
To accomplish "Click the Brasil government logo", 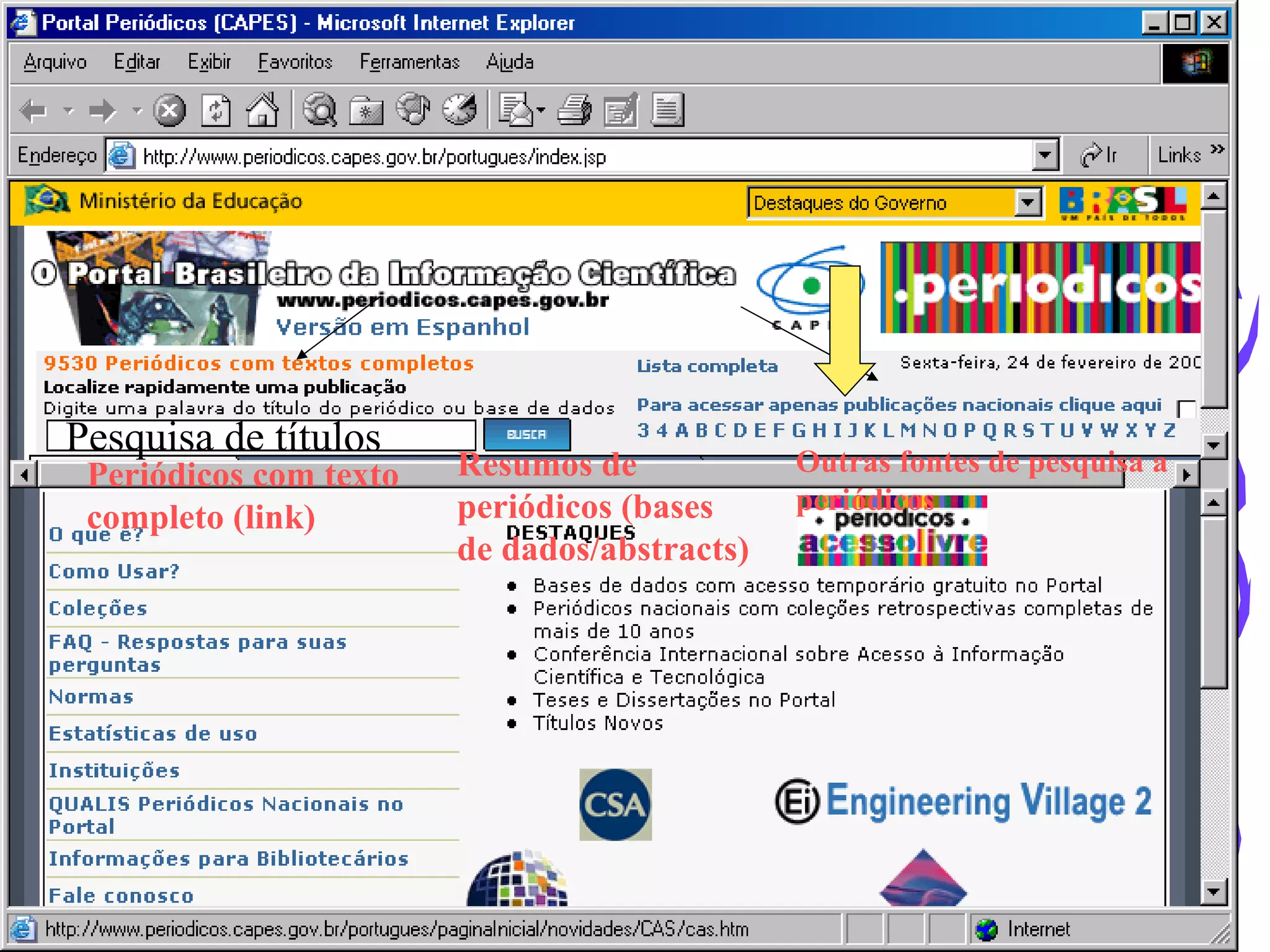I will 1123,203.
